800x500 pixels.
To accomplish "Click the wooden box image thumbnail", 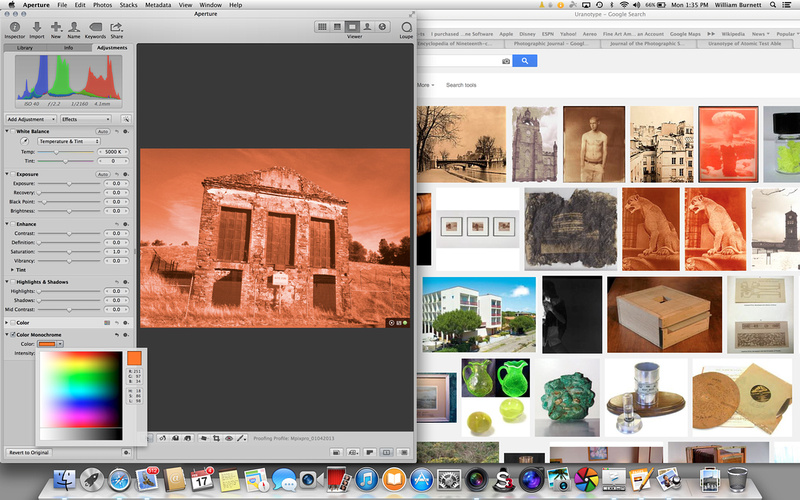I will coord(664,315).
